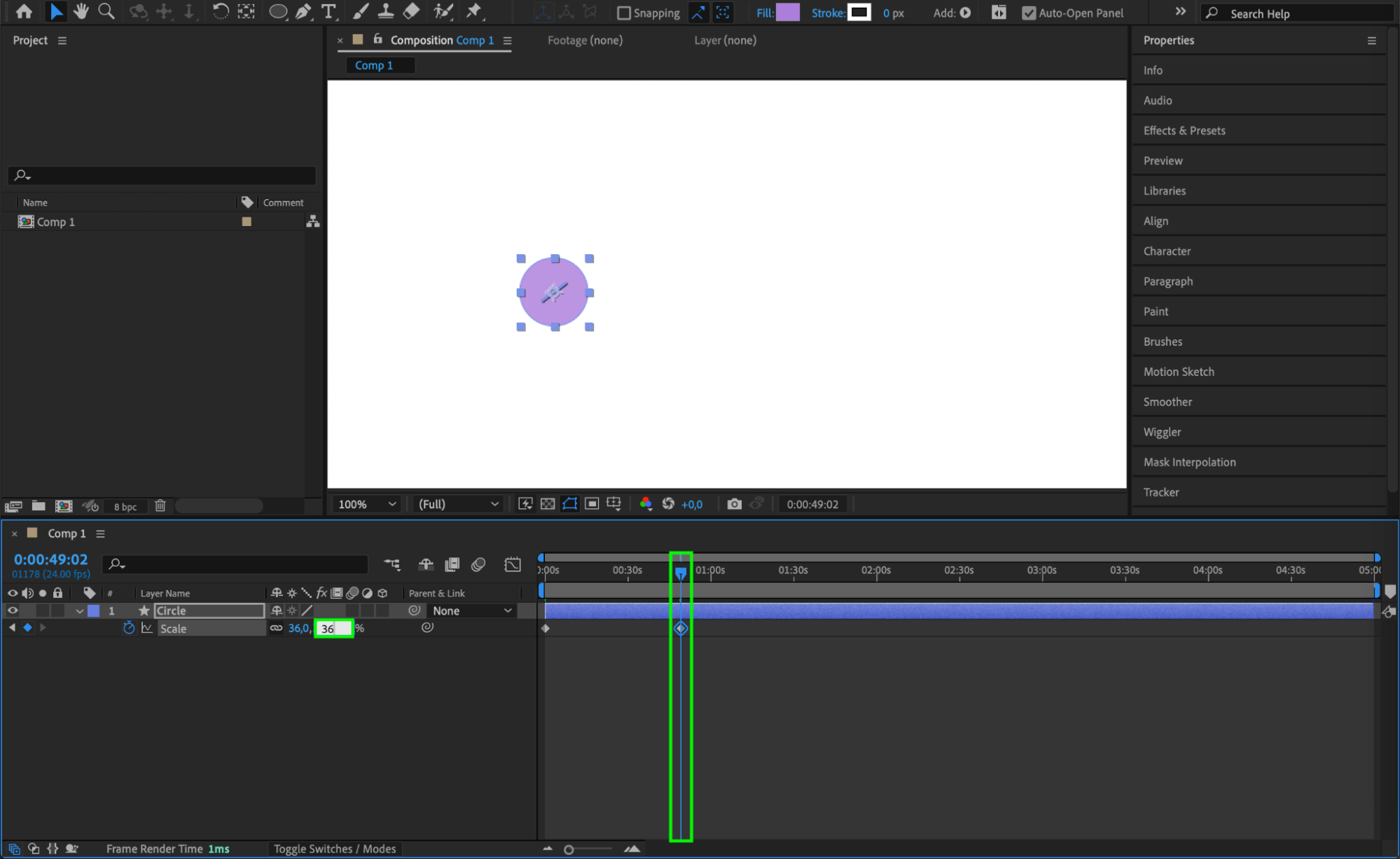1400x859 pixels.
Task: Select the Hand tool
Action: [81, 12]
